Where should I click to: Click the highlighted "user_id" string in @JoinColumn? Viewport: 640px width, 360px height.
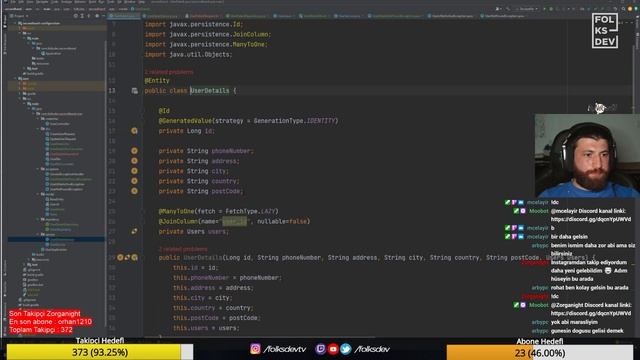[235, 221]
